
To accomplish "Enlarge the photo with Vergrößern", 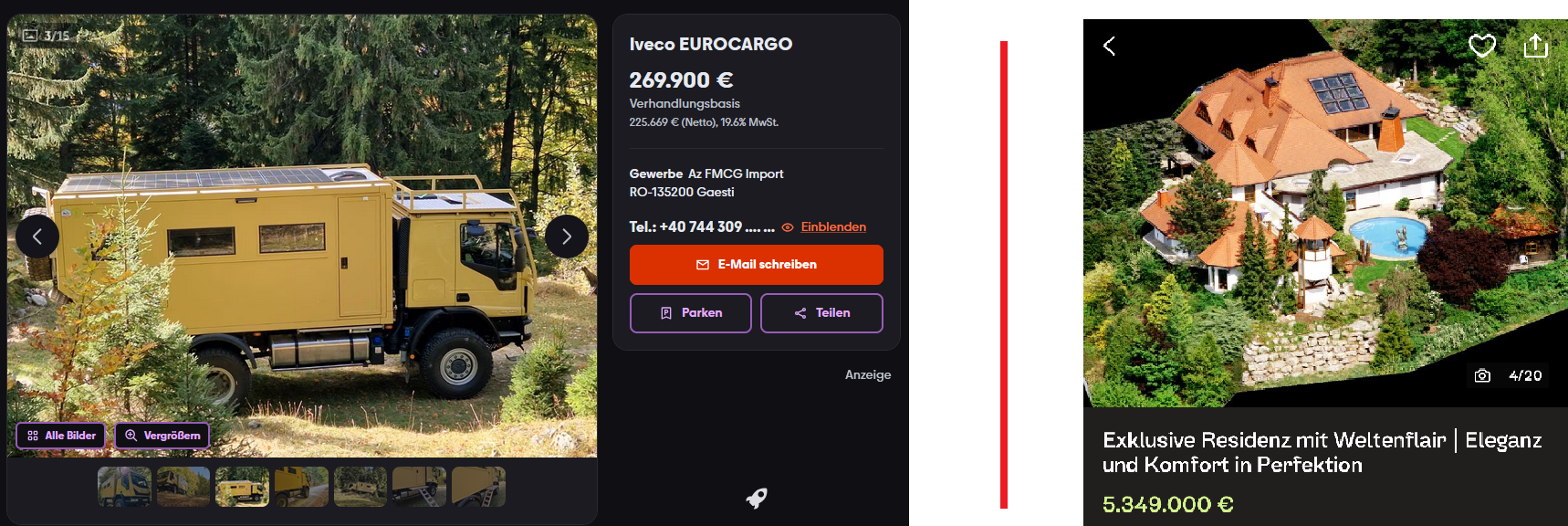I will [162, 436].
